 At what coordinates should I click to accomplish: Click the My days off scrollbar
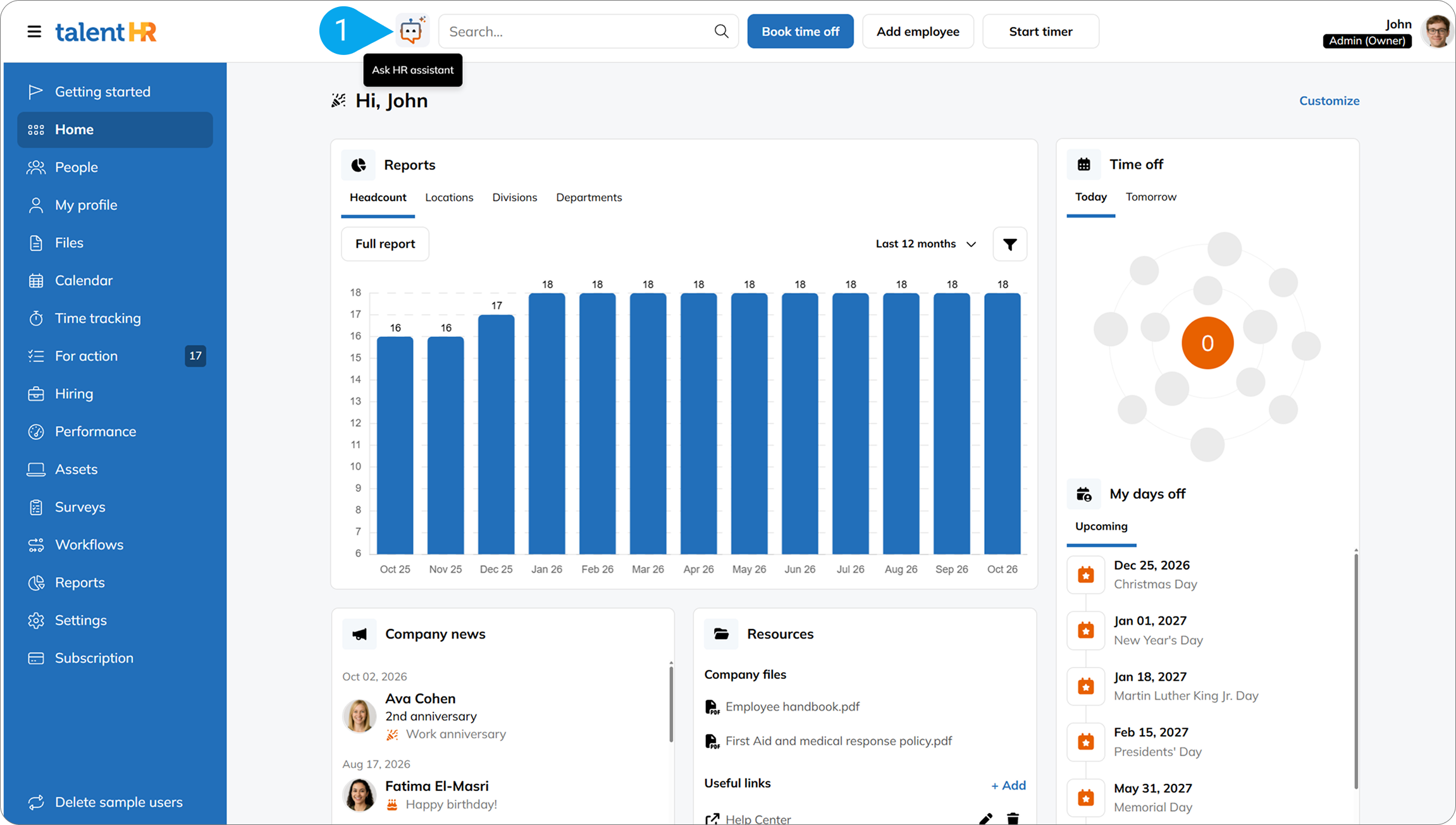pyautogui.click(x=1355, y=670)
